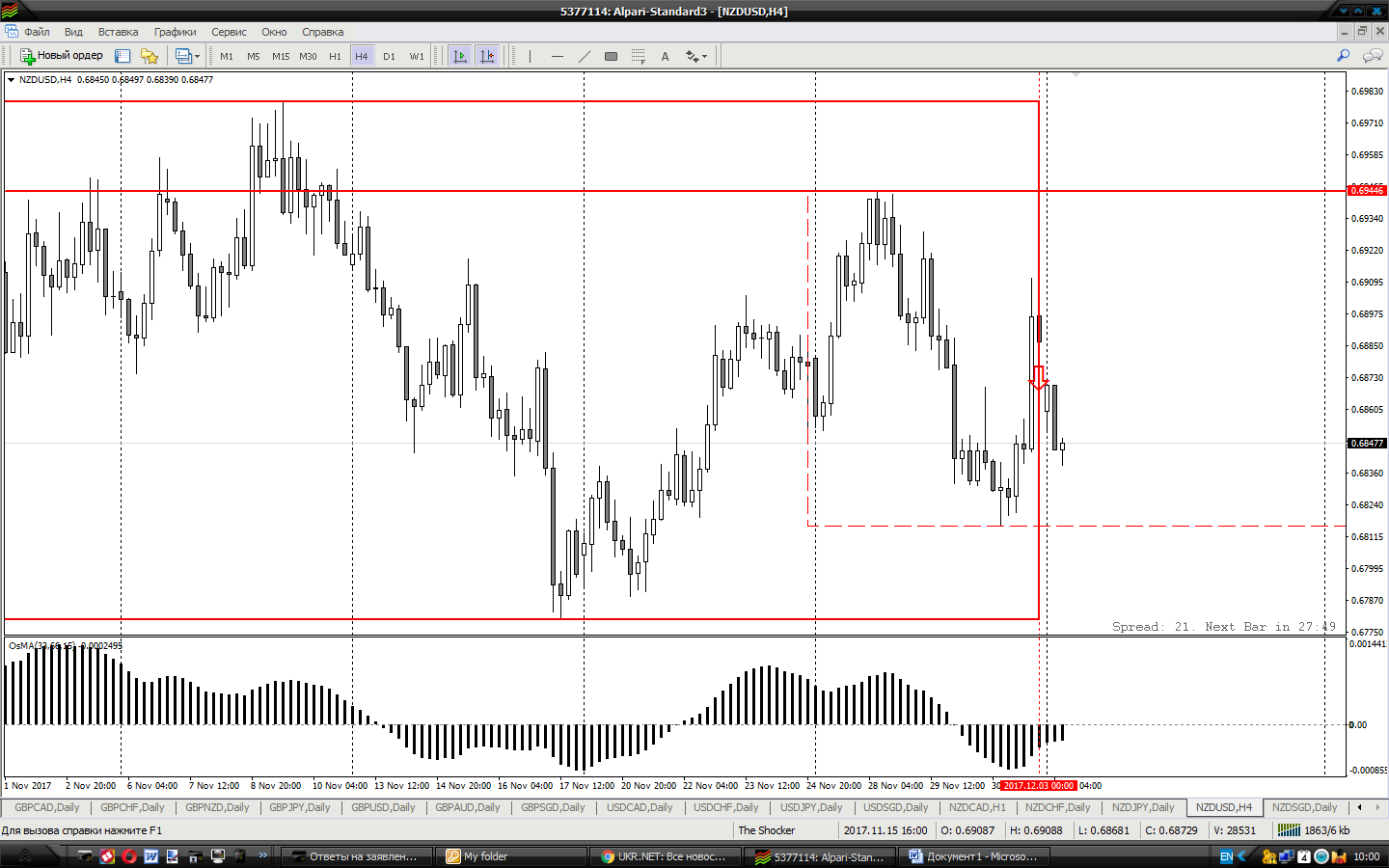Open the New Order (Новый ордер) dialog

[61, 56]
